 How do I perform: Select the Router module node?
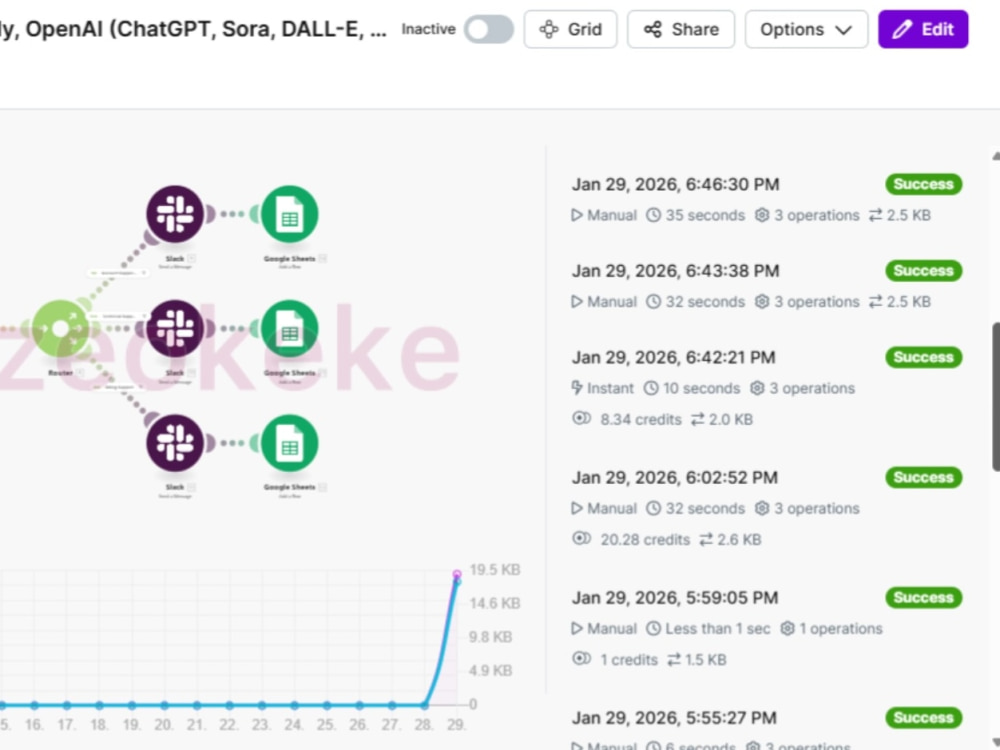61,328
